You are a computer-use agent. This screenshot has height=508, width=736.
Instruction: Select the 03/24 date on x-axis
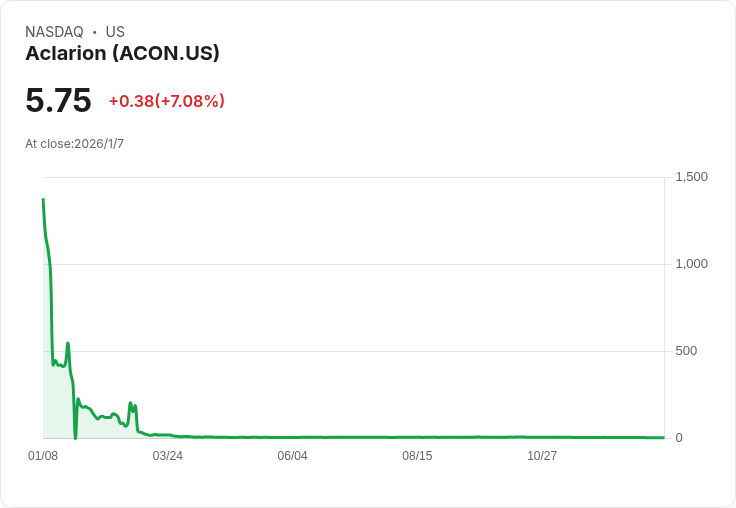coord(168,456)
